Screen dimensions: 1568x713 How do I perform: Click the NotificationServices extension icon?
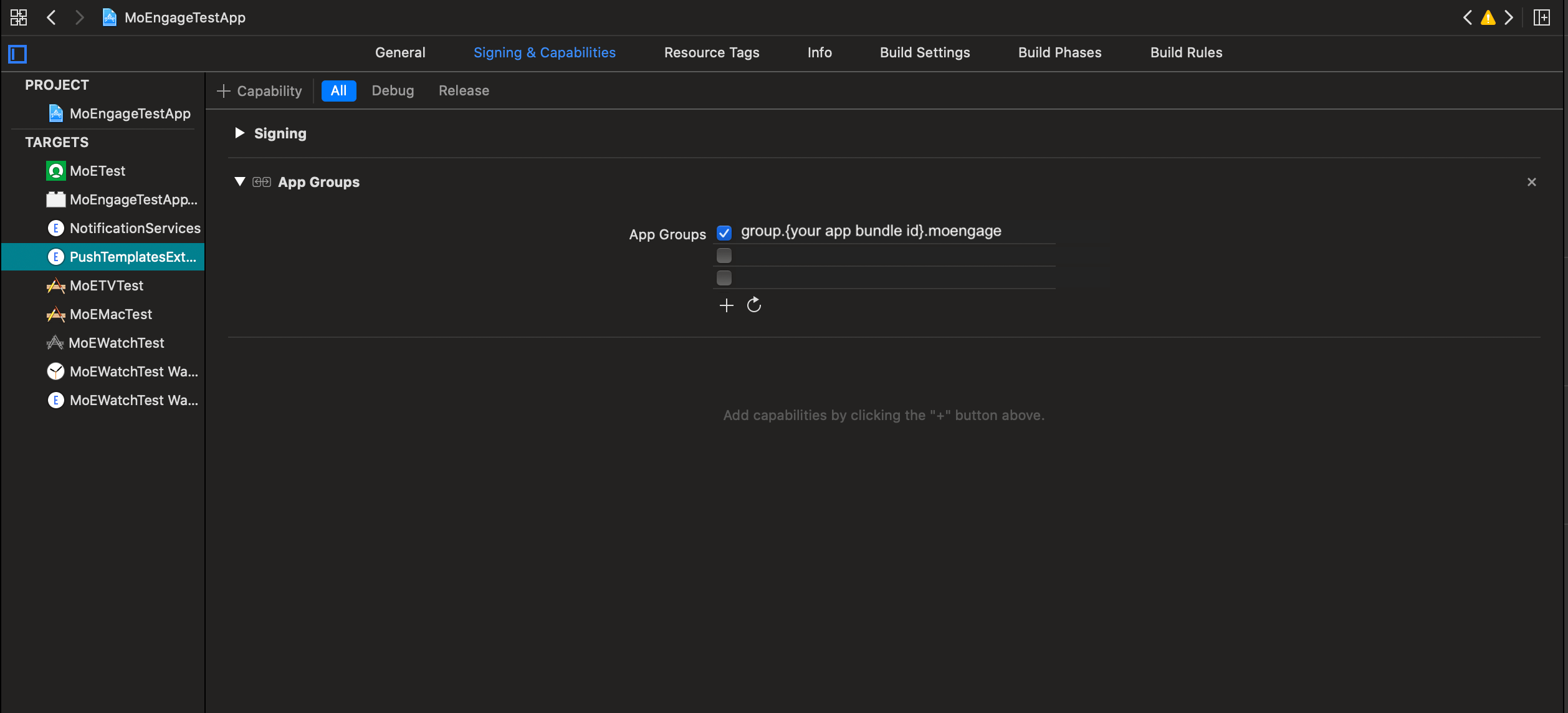pos(56,228)
